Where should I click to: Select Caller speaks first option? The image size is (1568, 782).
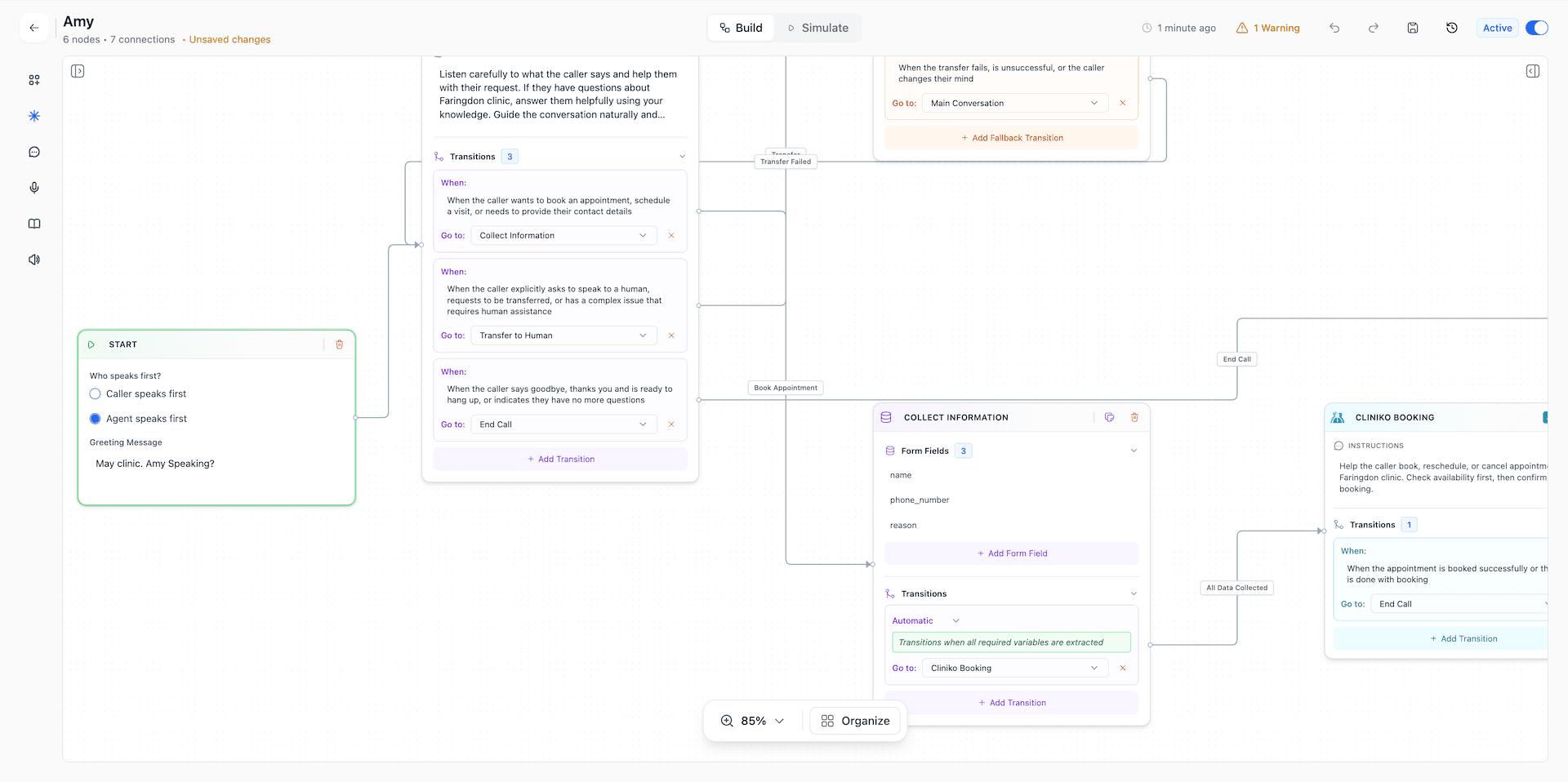pyautogui.click(x=96, y=394)
